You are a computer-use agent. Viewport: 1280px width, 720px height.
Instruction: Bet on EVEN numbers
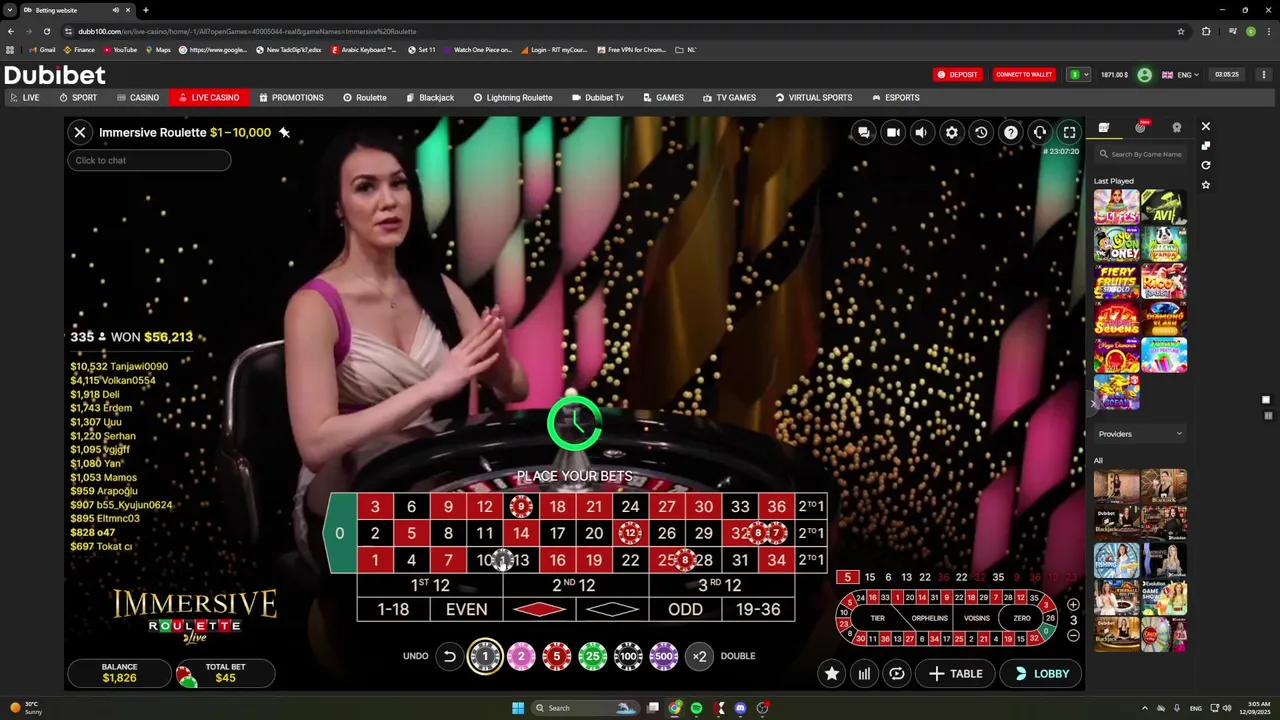click(466, 609)
